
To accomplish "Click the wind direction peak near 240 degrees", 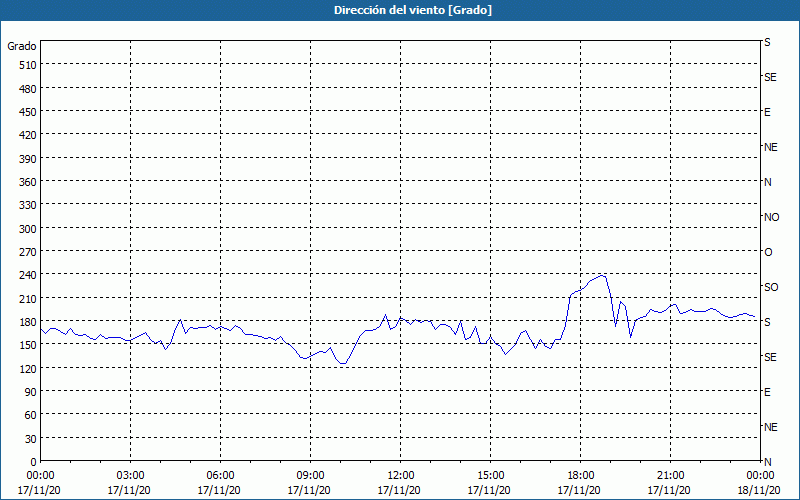I will pos(603,276).
